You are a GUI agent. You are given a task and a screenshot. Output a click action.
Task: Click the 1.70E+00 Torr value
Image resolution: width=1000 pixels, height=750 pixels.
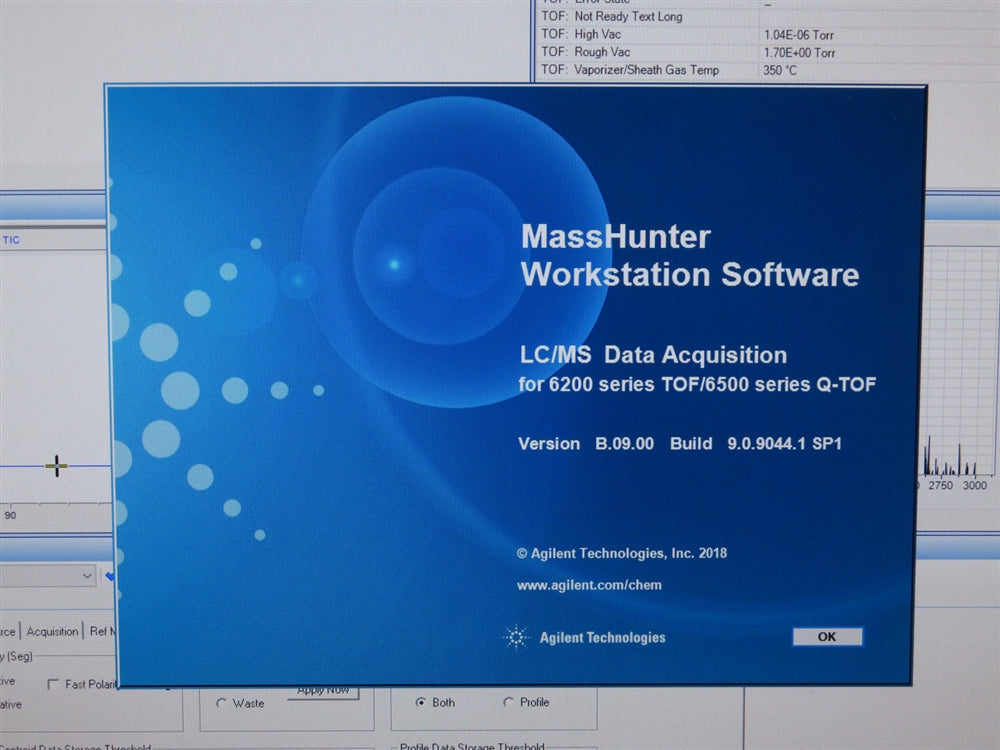click(x=800, y=53)
